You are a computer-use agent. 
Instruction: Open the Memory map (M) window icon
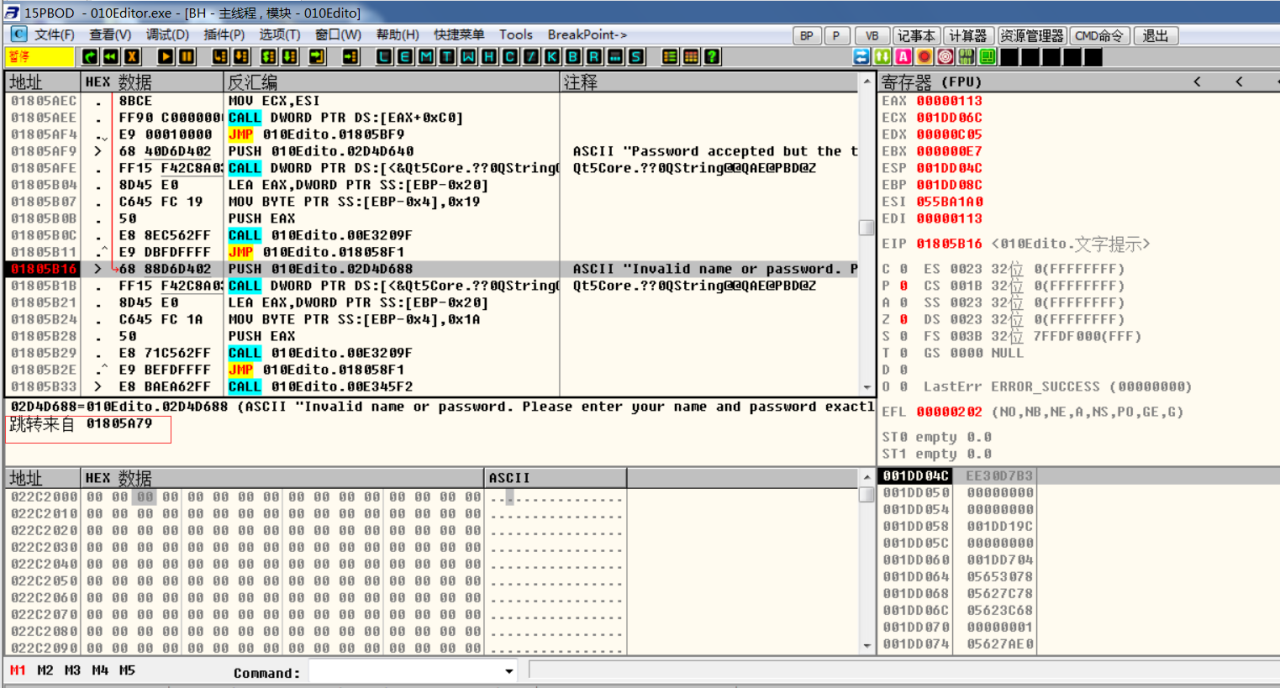click(425, 57)
